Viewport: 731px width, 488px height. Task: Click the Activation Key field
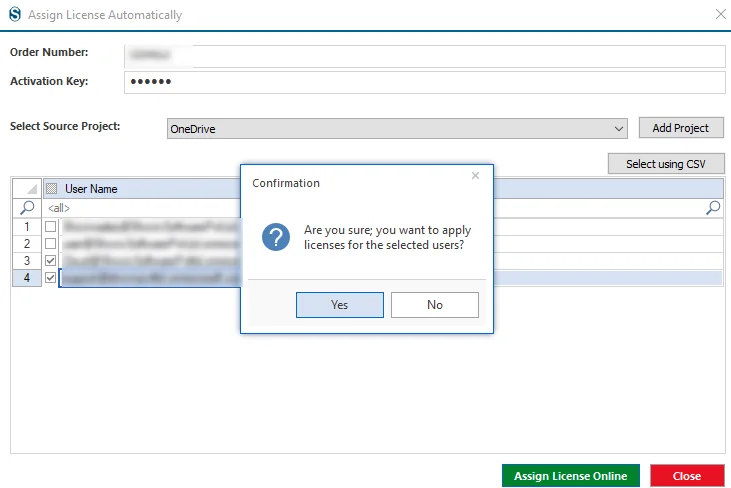[x=424, y=82]
